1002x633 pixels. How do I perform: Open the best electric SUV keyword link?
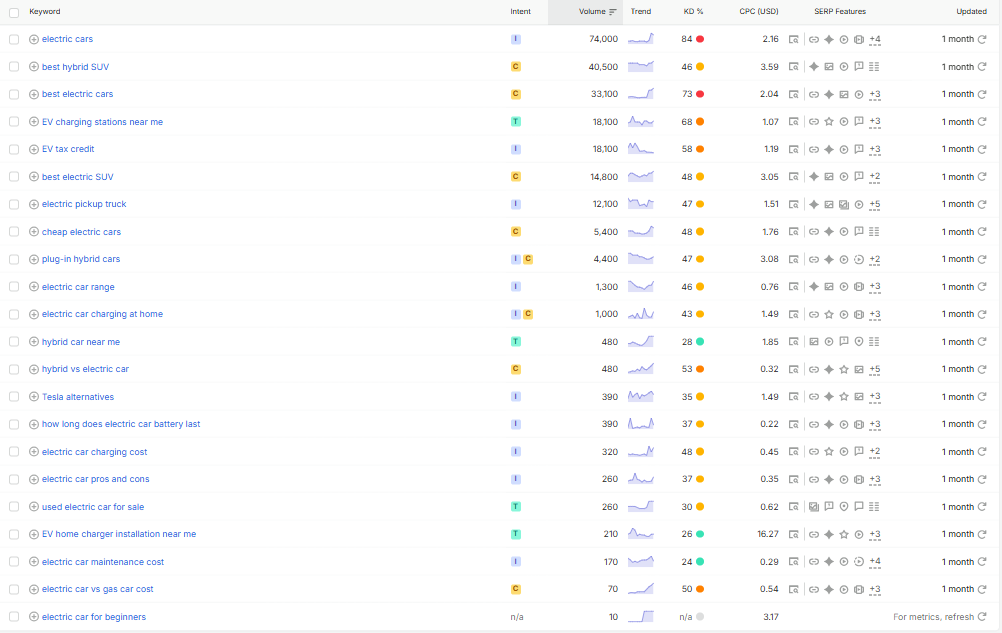pos(77,176)
